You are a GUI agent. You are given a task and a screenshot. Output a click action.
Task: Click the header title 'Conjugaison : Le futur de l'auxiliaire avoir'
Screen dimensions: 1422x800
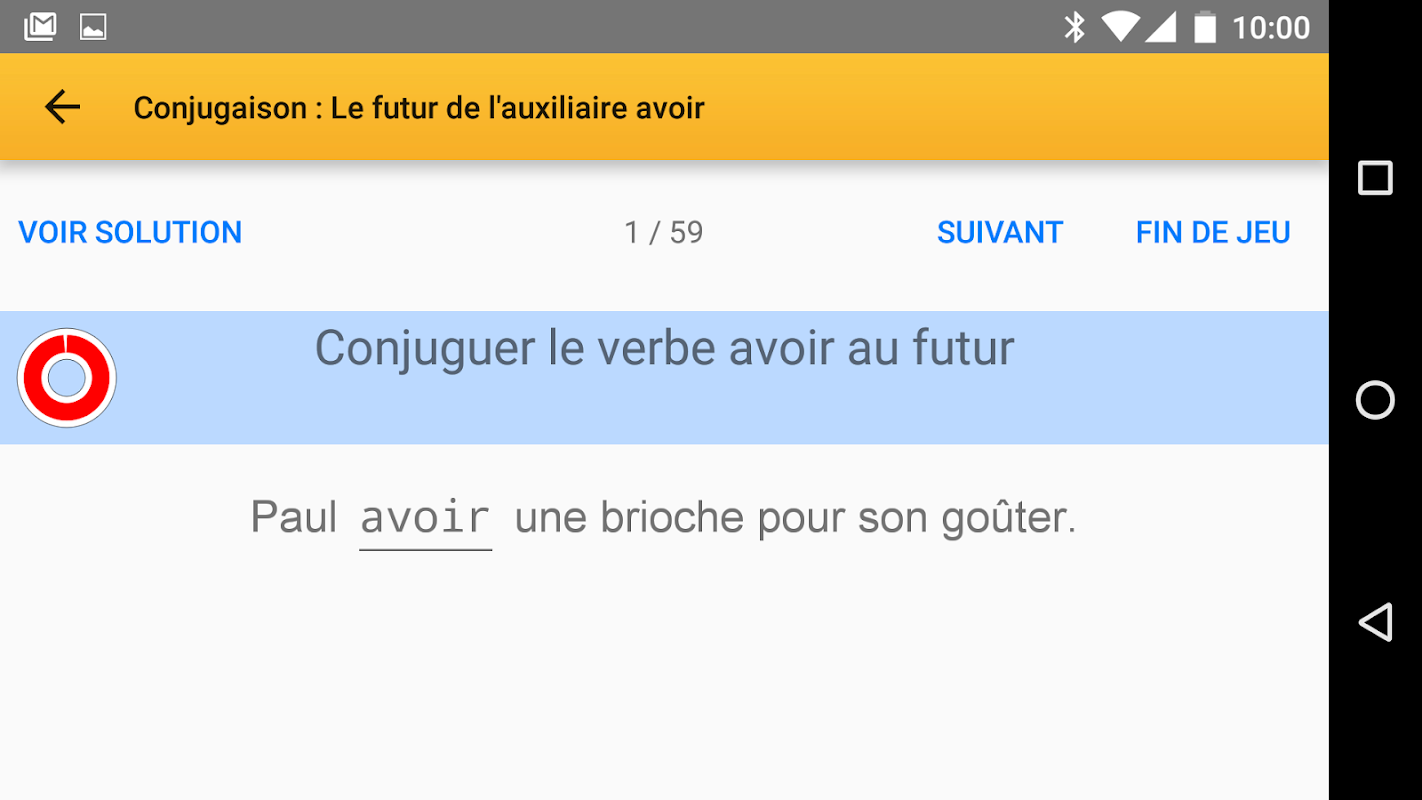(419, 108)
